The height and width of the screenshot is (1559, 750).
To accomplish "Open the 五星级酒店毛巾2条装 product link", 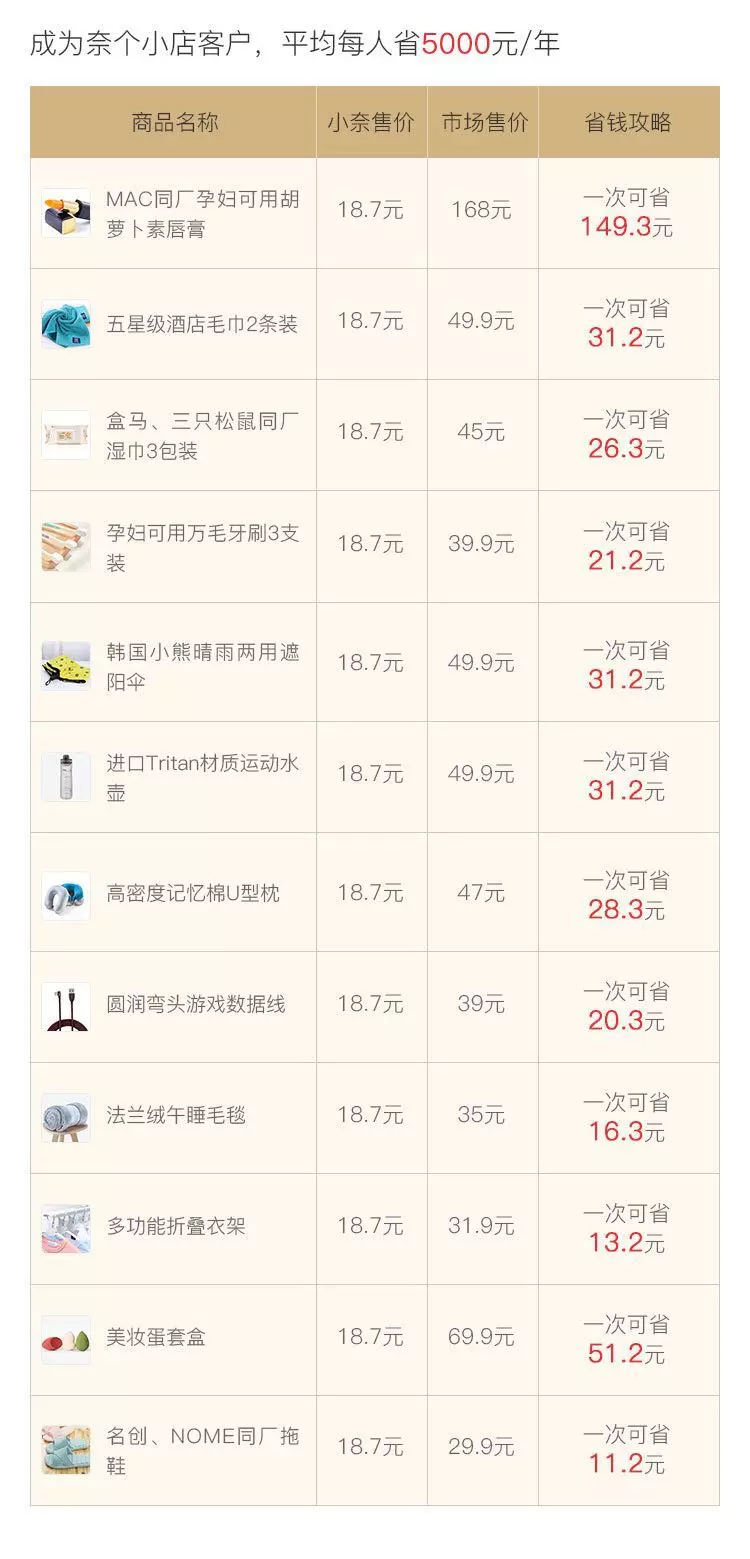I will tap(202, 325).
